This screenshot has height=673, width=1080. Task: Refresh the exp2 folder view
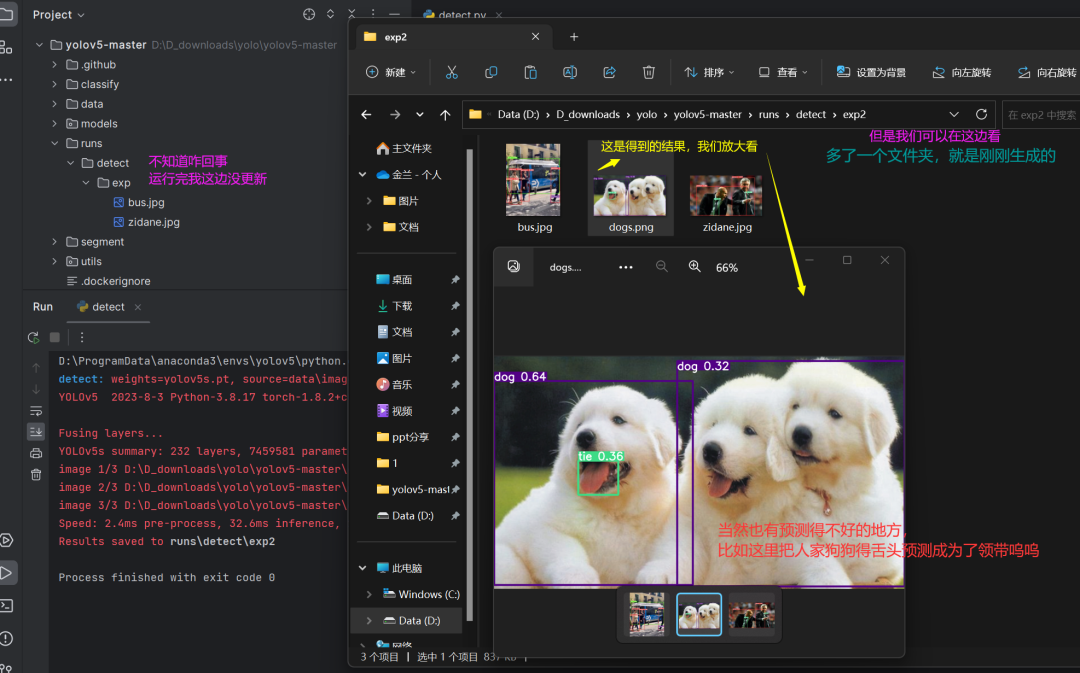tap(982, 114)
